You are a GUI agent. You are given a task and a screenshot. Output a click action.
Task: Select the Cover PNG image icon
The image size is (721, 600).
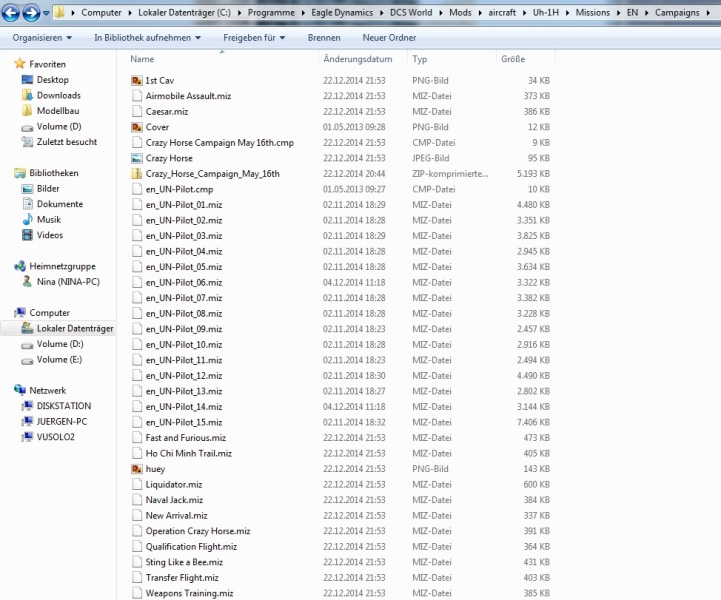137,127
